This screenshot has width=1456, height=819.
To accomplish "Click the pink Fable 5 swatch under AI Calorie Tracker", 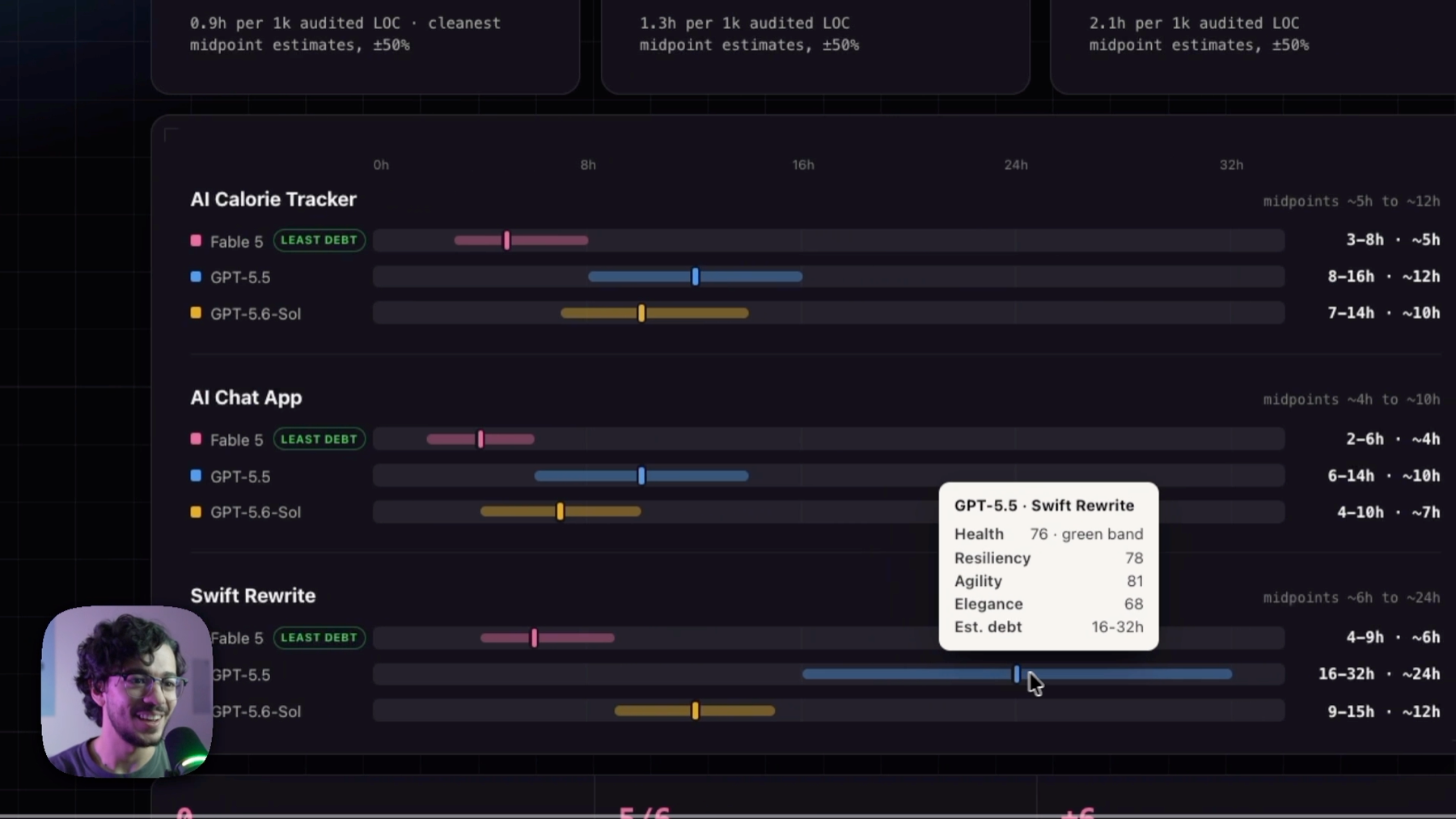I will coord(196,240).
